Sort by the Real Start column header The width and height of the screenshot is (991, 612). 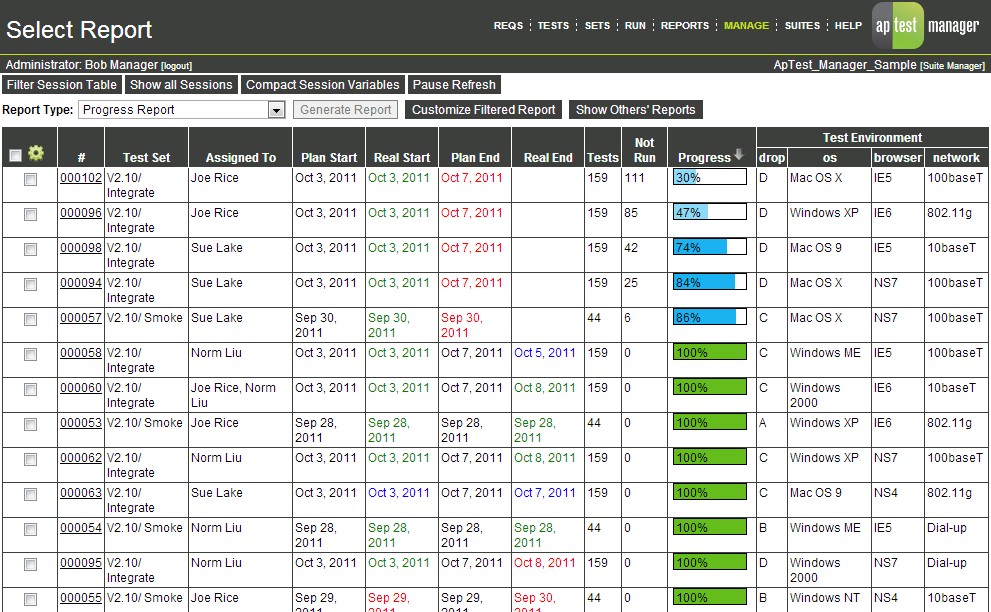402,158
